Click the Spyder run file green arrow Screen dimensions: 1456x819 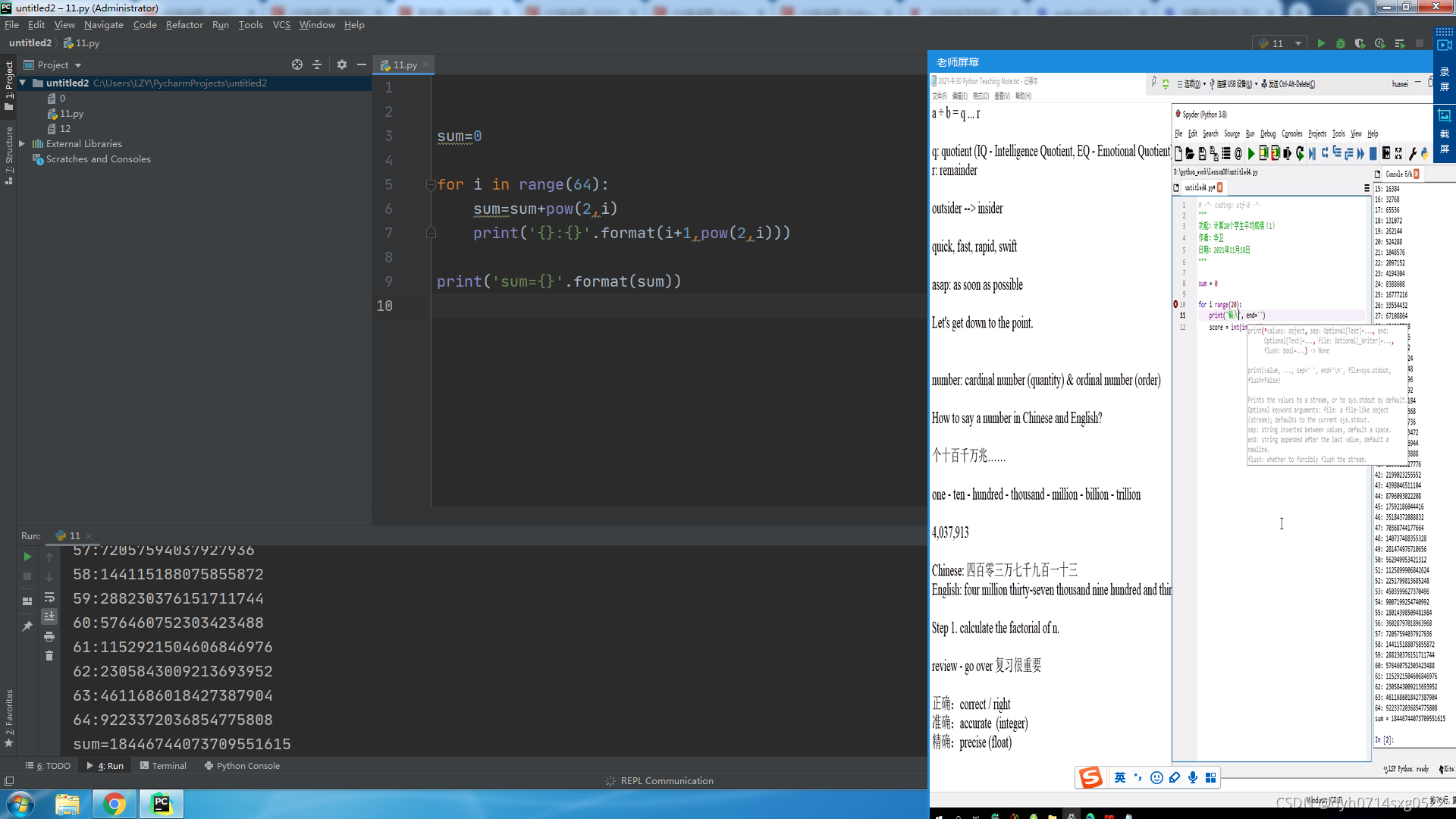[1251, 154]
